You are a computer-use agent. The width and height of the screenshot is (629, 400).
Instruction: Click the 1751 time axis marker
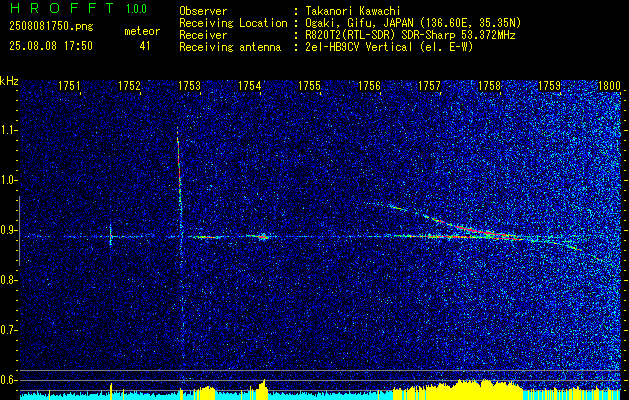pyautogui.click(x=69, y=86)
